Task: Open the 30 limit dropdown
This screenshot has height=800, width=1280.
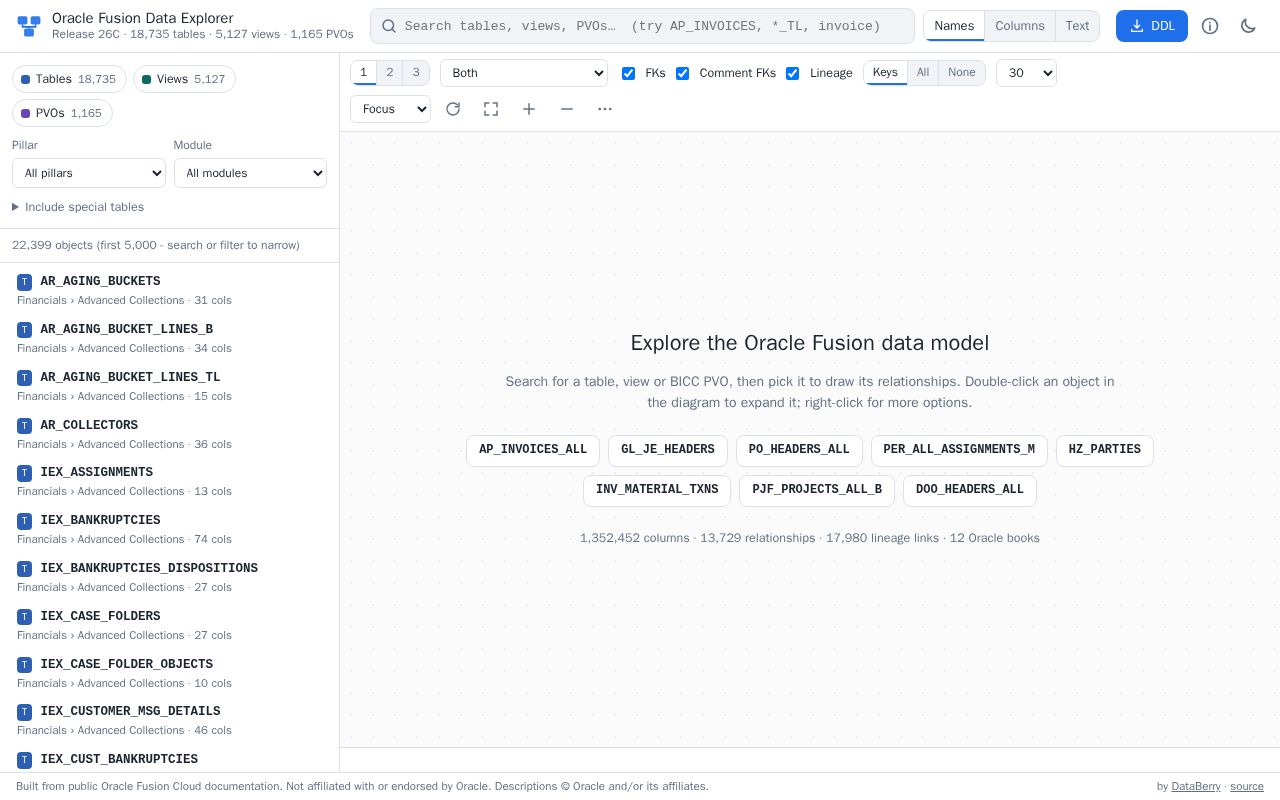Action: click(x=1026, y=73)
